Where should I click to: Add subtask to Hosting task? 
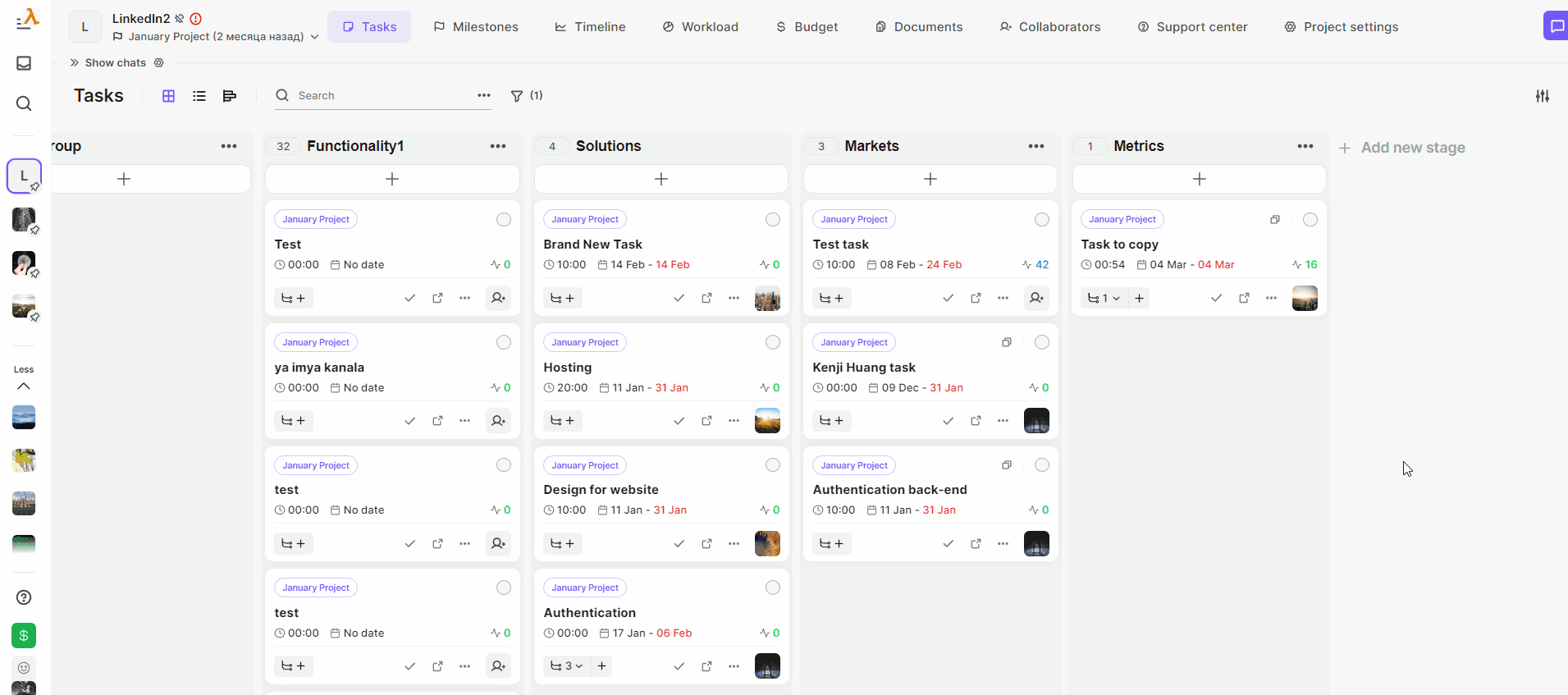click(x=563, y=421)
